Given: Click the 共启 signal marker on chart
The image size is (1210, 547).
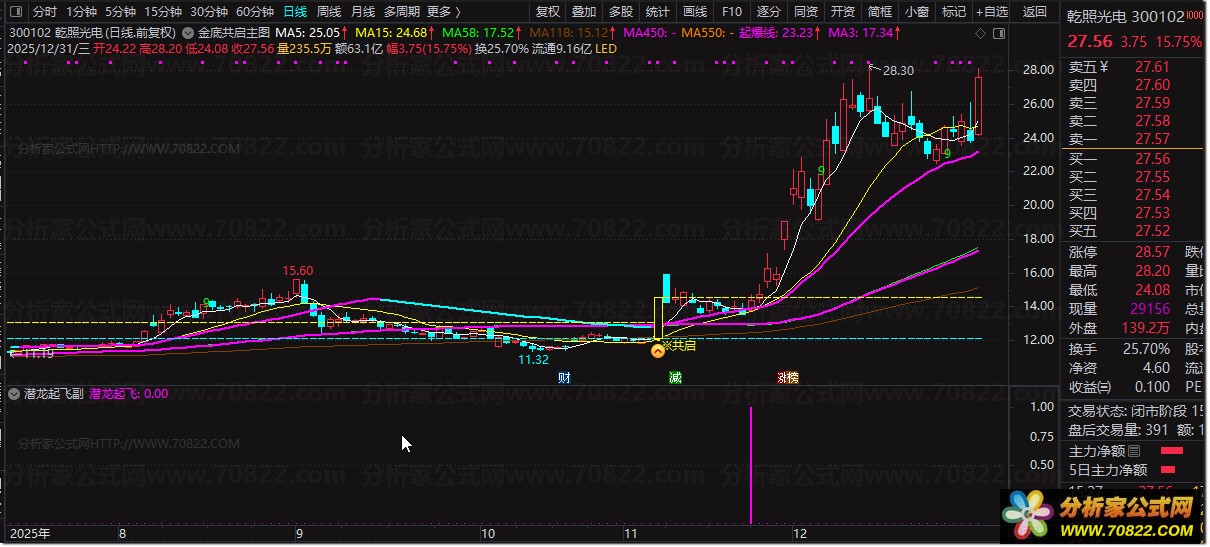Looking at the screenshot, I should coord(658,349).
